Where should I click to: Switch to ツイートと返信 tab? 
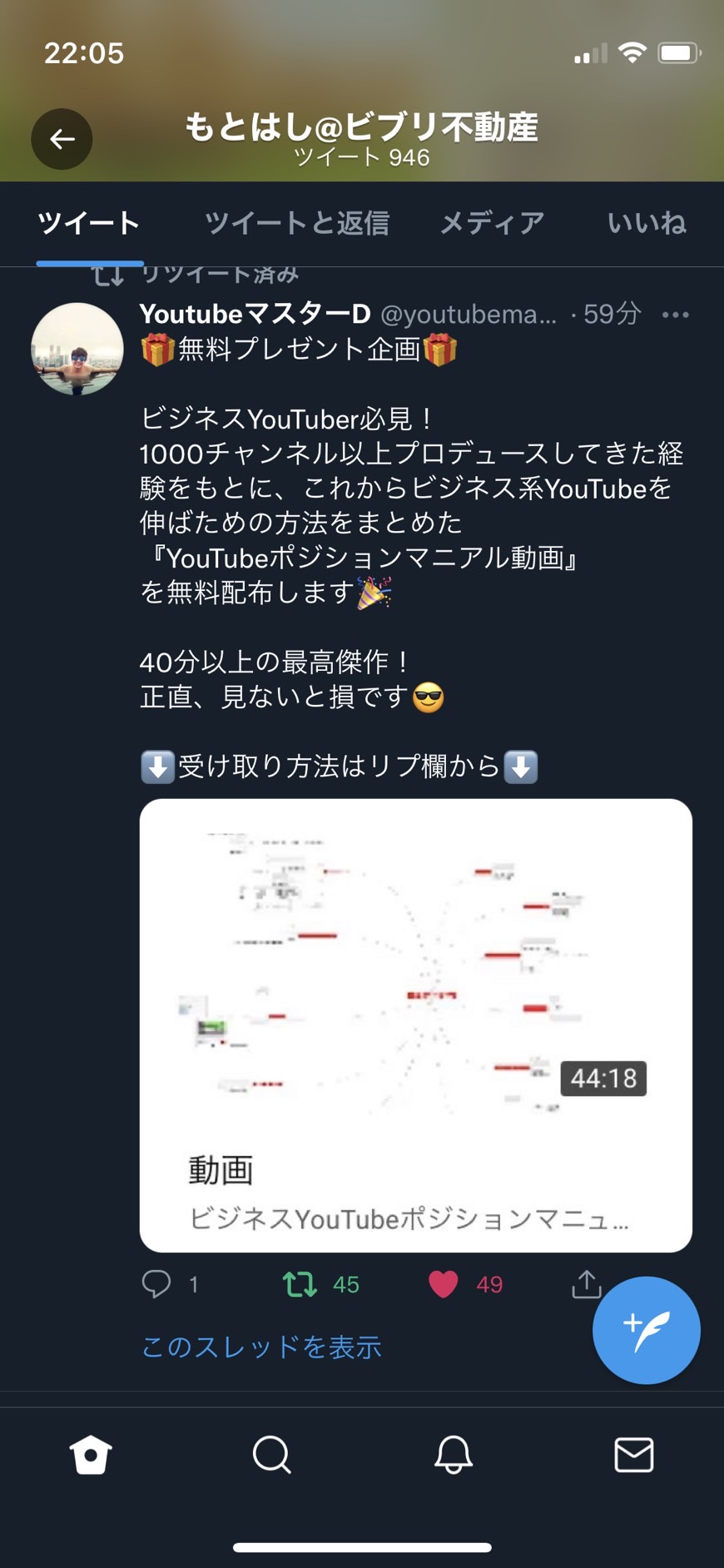coord(297,222)
